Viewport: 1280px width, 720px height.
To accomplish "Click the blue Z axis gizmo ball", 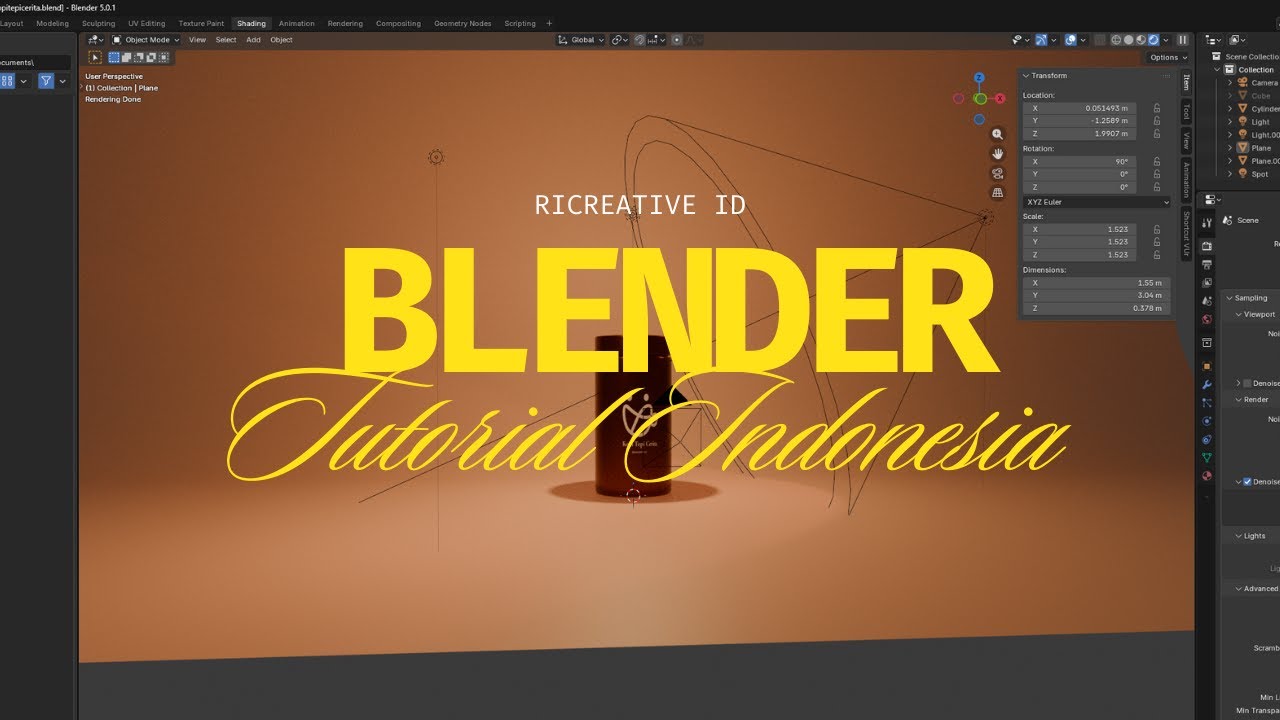I will (979, 78).
